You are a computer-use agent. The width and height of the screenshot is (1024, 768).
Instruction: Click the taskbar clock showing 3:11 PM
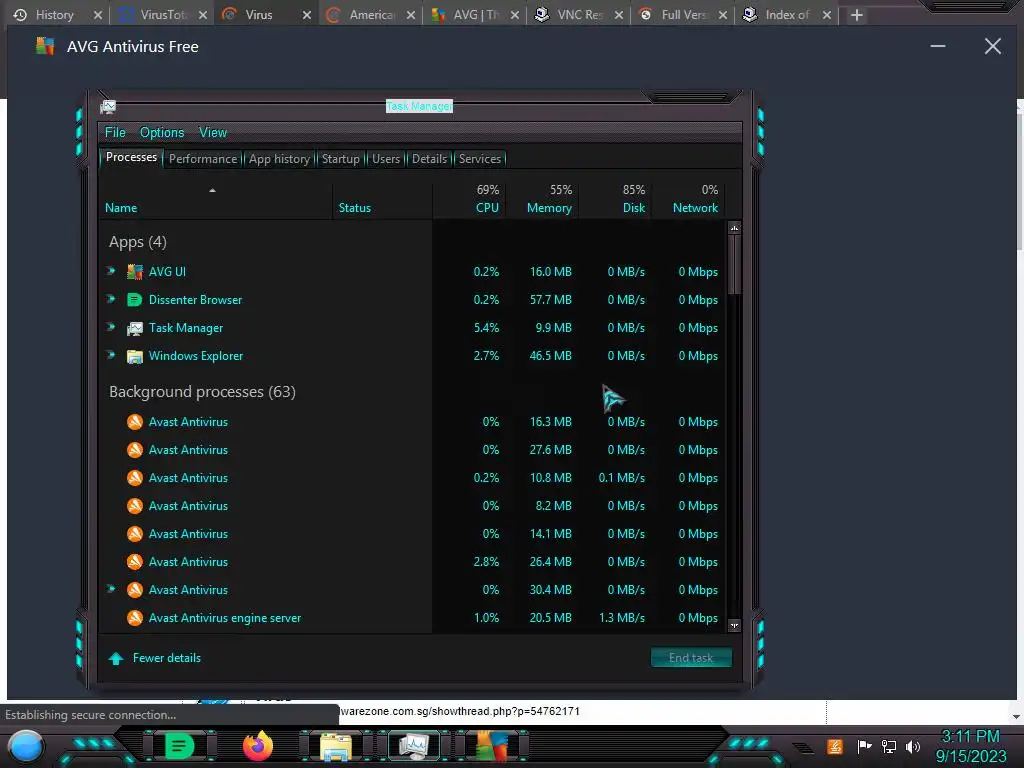coord(970,746)
